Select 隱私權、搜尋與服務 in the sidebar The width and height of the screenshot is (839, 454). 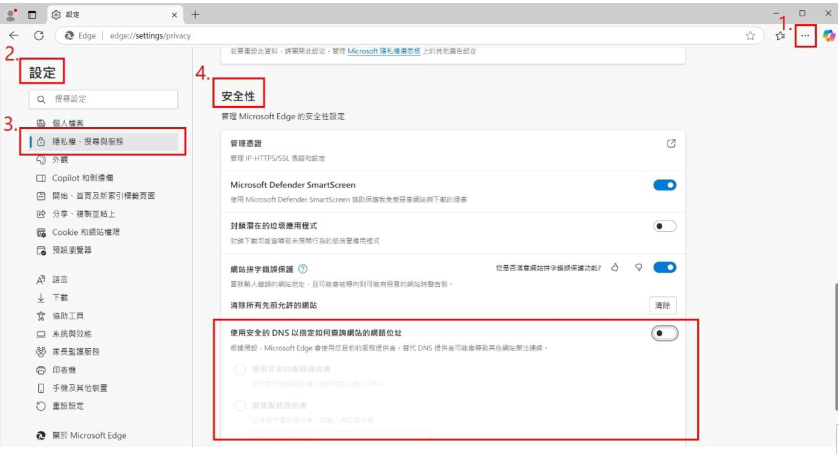(x=103, y=141)
